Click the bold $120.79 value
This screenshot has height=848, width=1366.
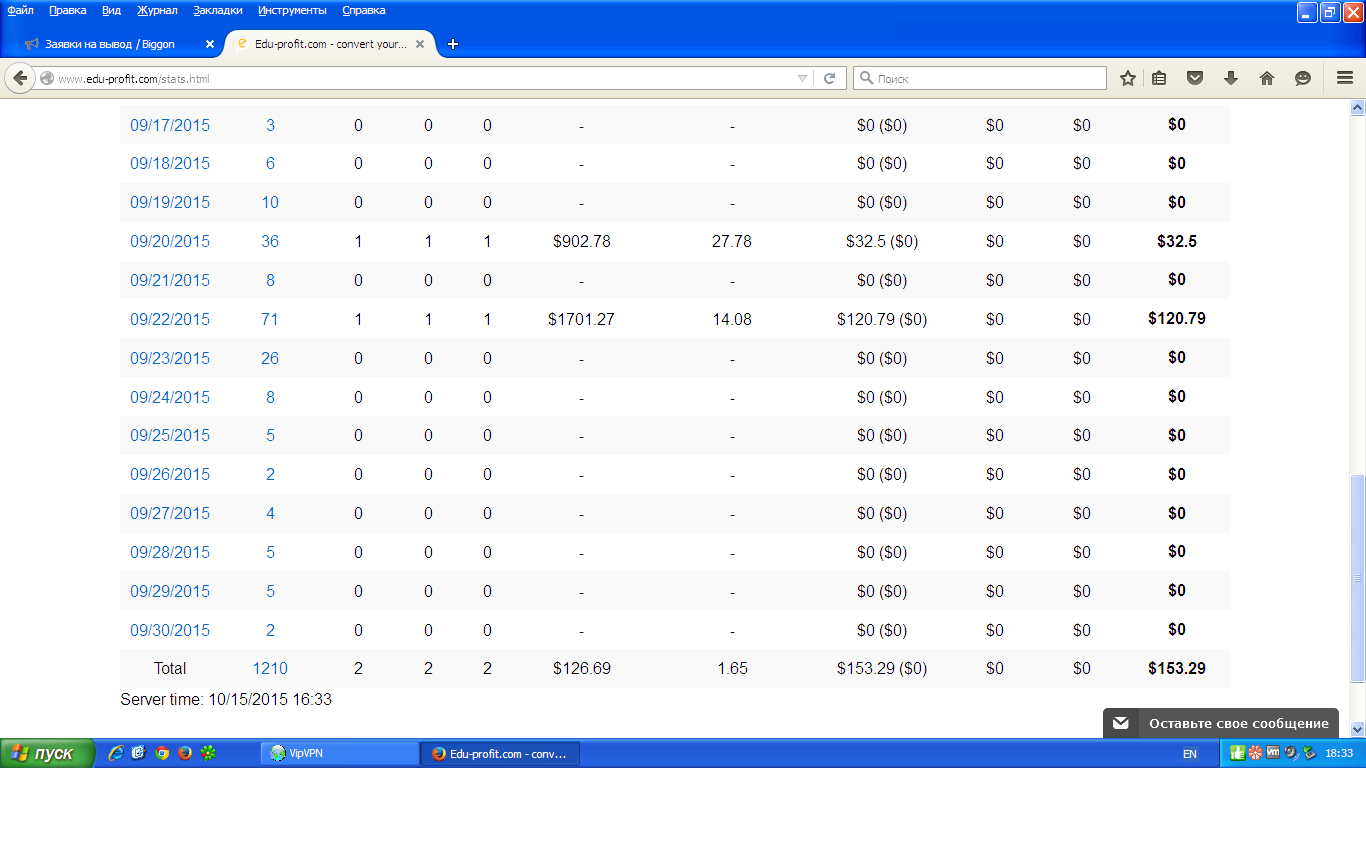[x=1177, y=319]
